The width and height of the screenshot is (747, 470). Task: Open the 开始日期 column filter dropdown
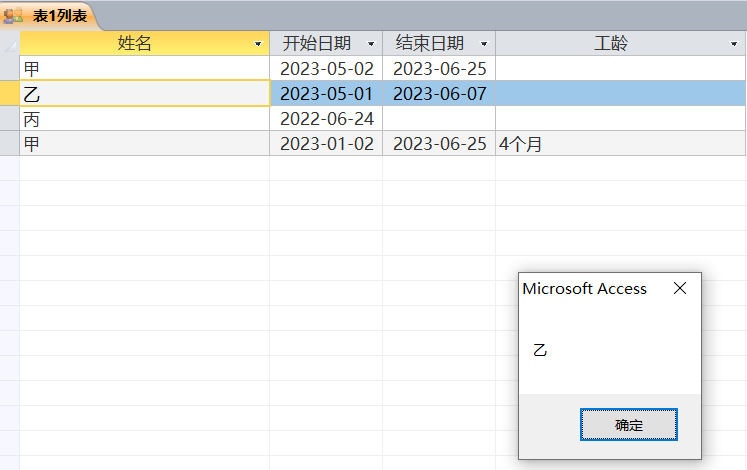point(371,44)
